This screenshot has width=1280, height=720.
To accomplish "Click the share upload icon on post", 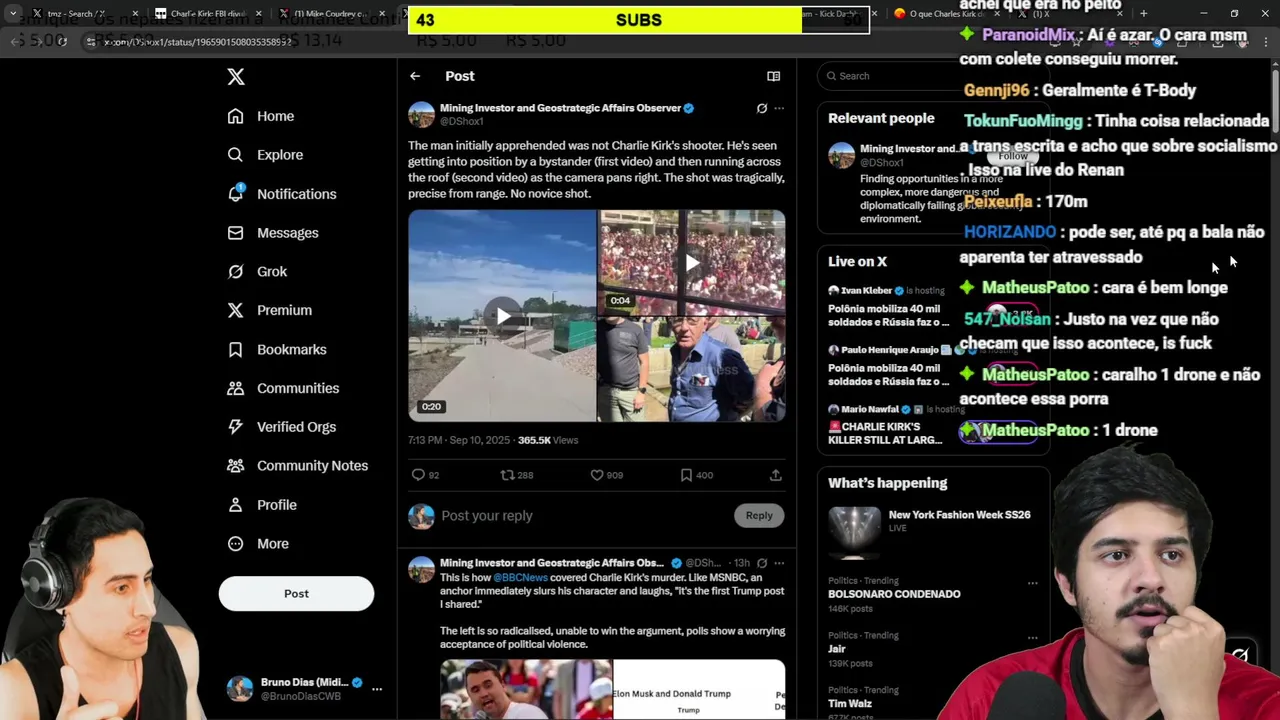I will (775, 475).
